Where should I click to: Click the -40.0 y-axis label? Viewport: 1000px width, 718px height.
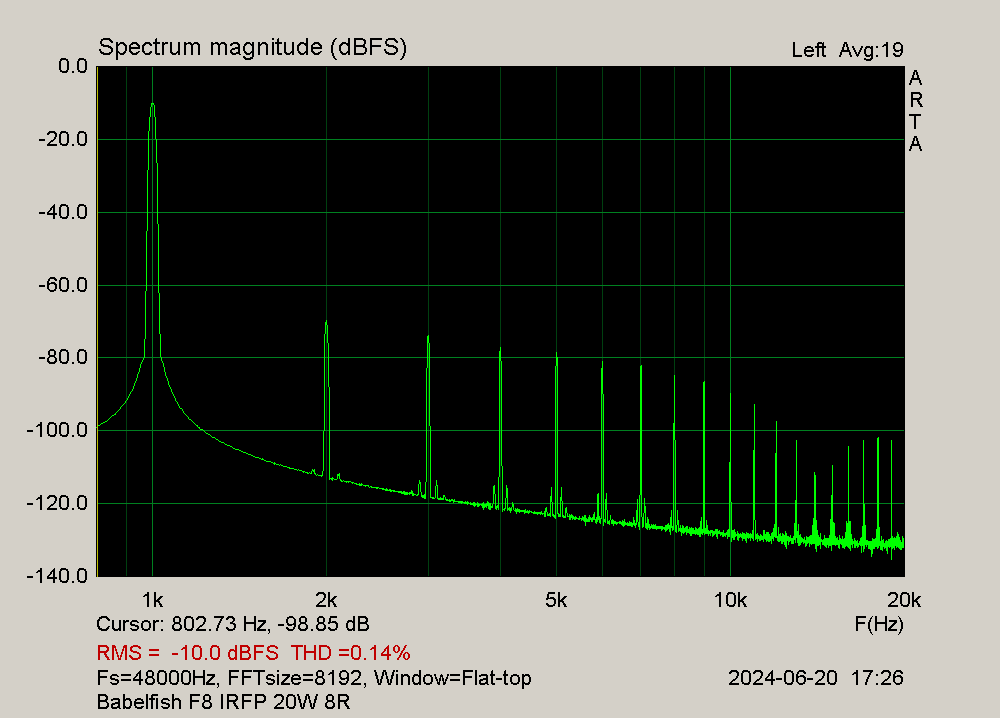(x=63, y=212)
